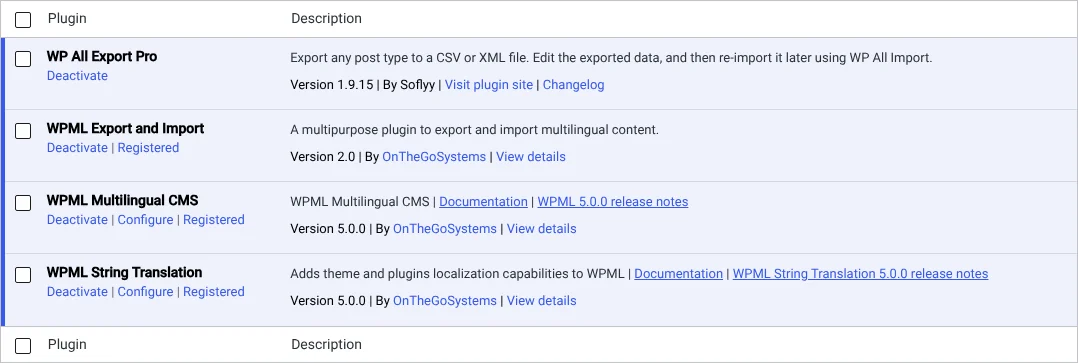Tick the select-all checkbox in the top header
Screen dimensions: 1078x363
coord(23,20)
